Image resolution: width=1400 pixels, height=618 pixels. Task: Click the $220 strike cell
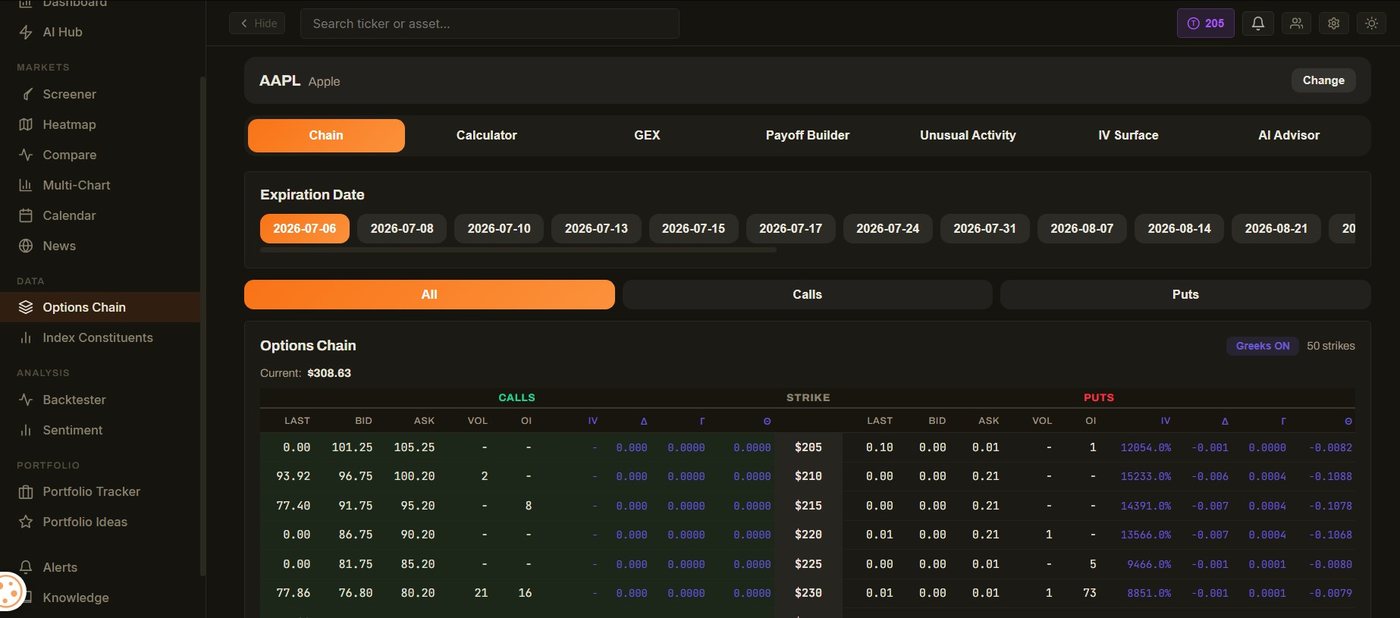(x=808, y=535)
